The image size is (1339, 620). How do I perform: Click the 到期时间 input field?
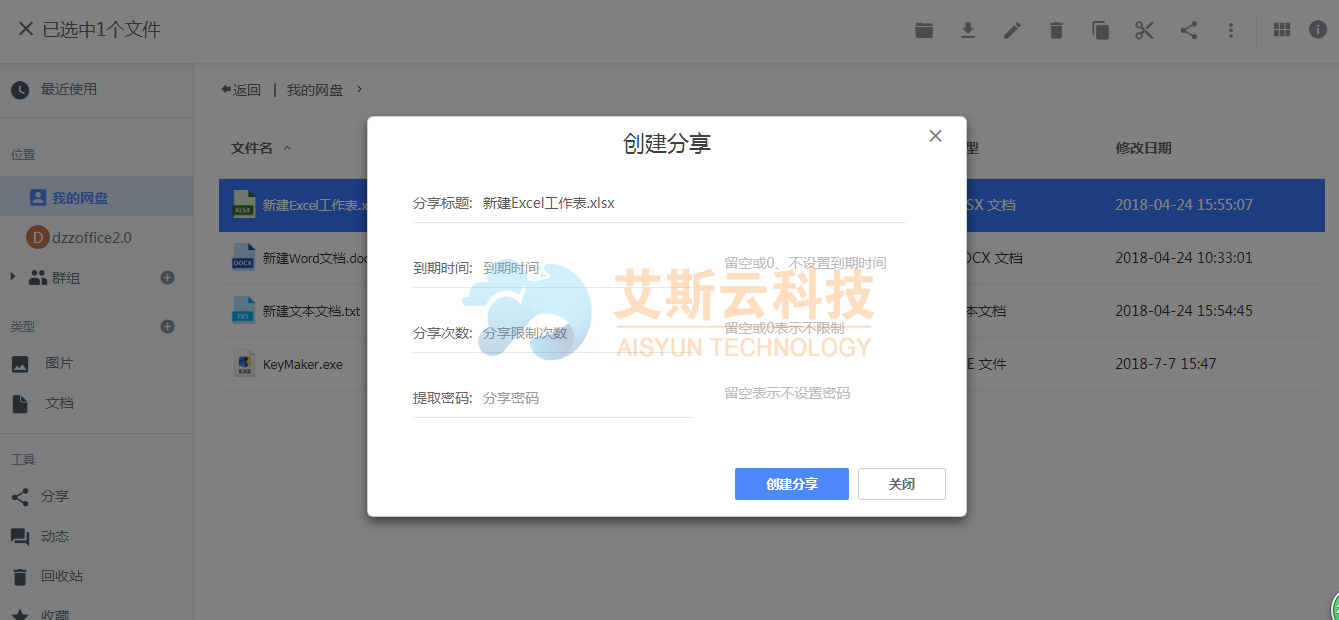(x=585, y=268)
